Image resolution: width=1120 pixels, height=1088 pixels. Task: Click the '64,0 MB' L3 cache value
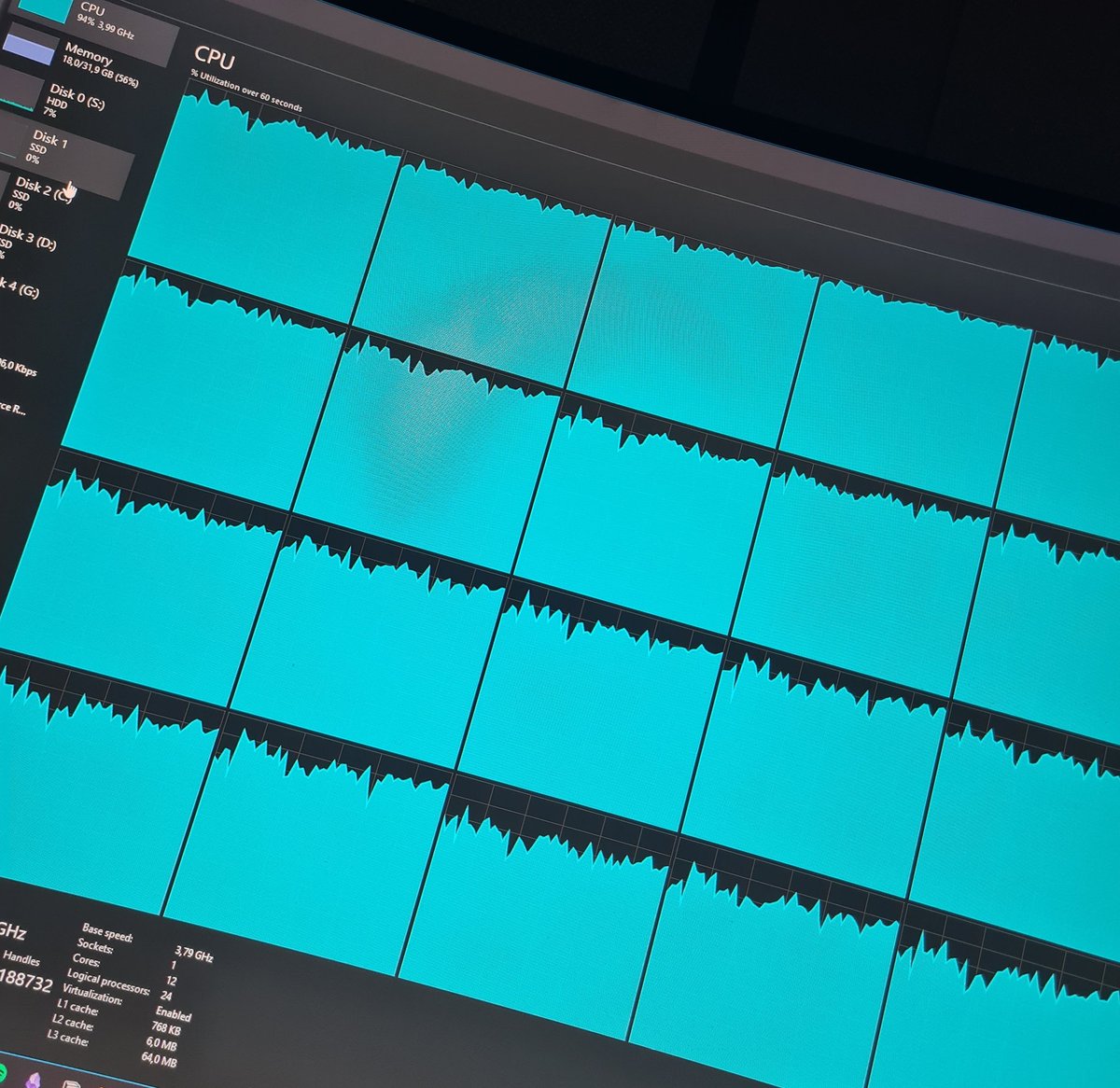click(x=159, y=1059)
